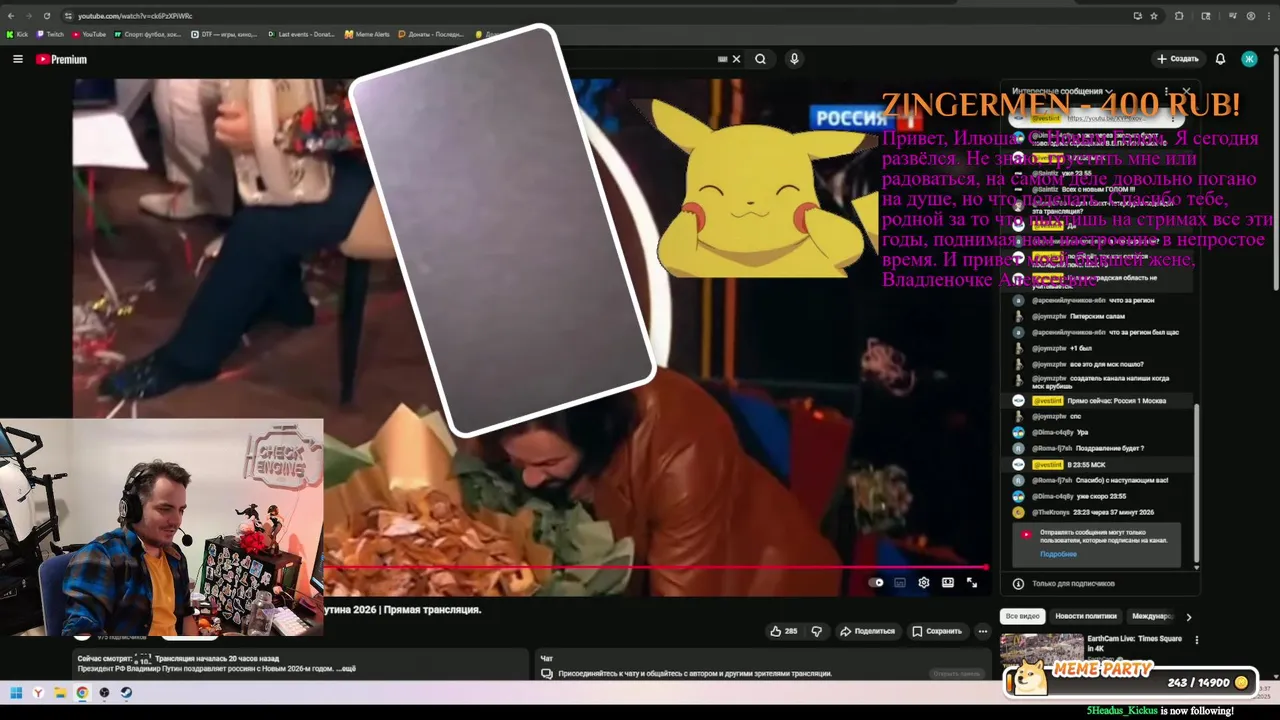Click the Поделиться share button
The height and width of the screenshot is (720, 1280).
tap(867, 631)
